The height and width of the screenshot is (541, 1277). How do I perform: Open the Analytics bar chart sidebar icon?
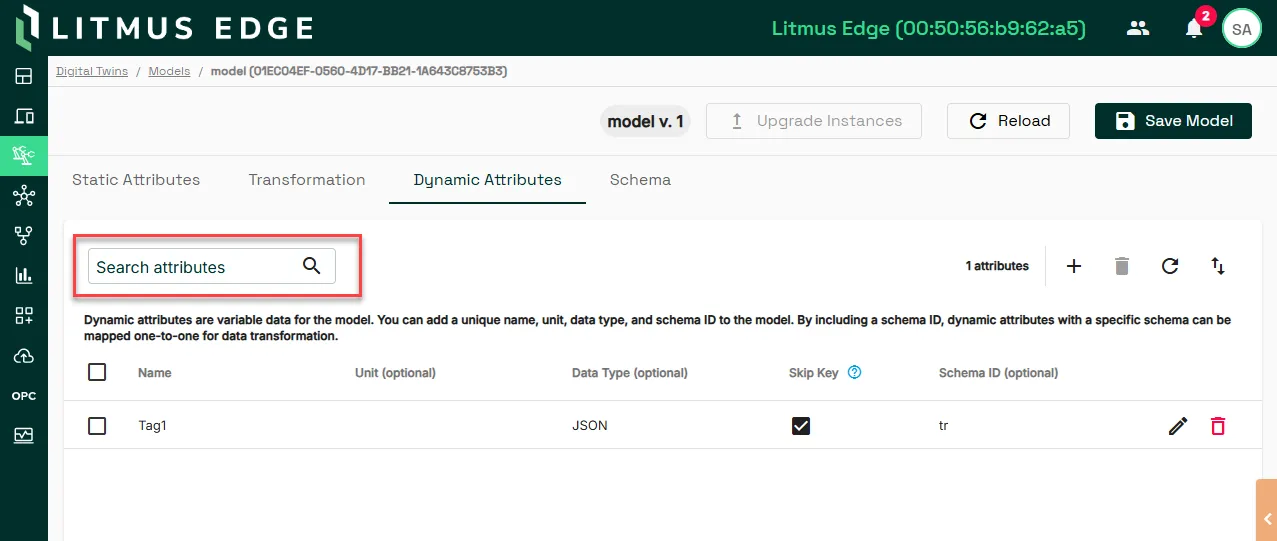(x=23, y=276)
